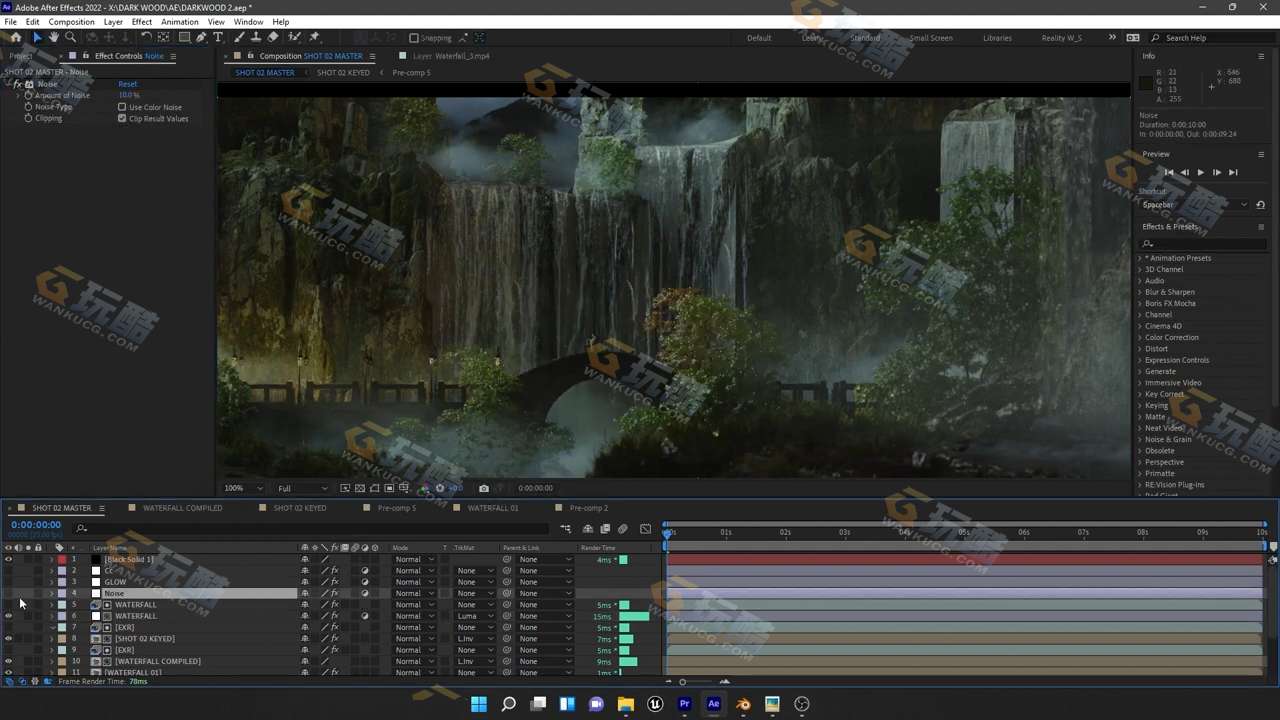Switch to the SHOT 02 KEYED timeline tab
Viewport: 1280px width, 720px height.
pos(300,508)
